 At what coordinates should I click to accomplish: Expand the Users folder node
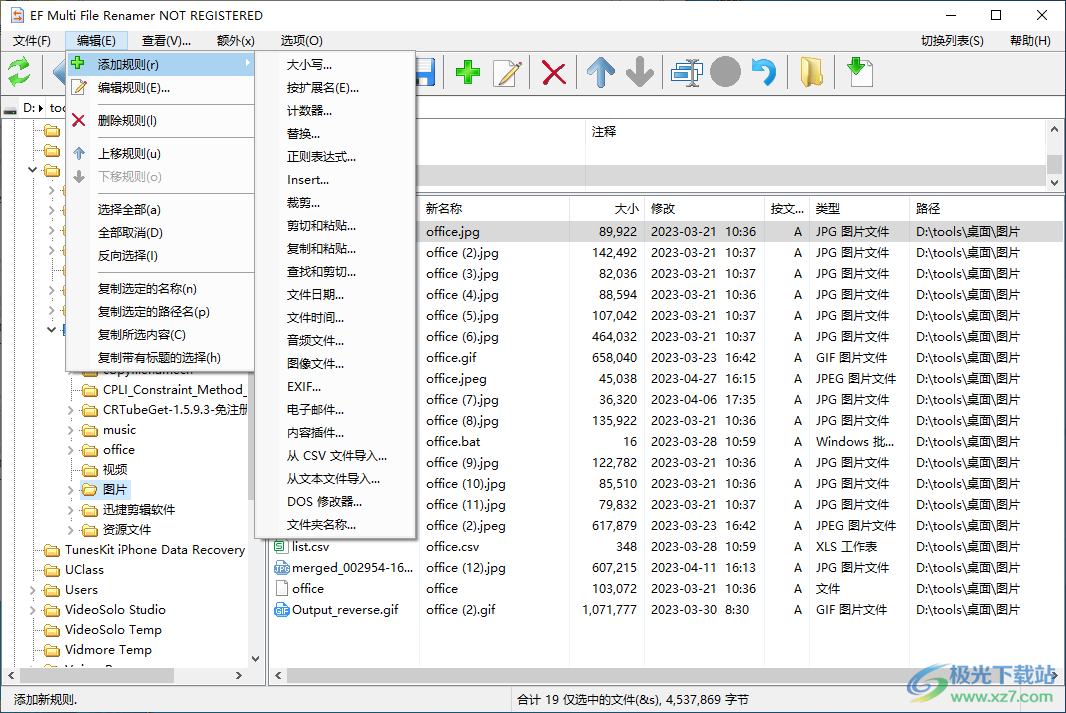click(x=33, y=590)
